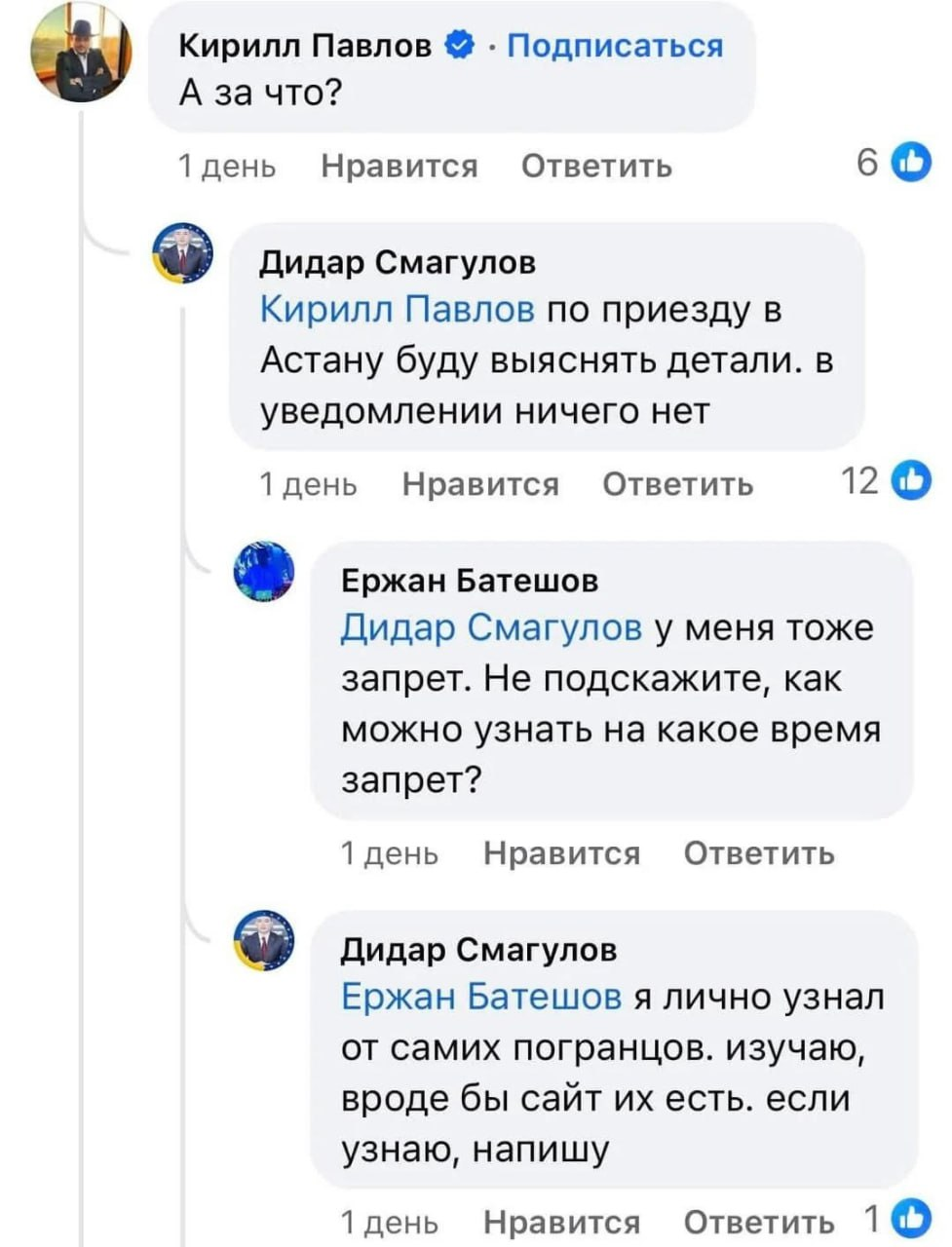View the 12 like reactions icon
Screen dimensions: 952x1247
tap(911, 480)
